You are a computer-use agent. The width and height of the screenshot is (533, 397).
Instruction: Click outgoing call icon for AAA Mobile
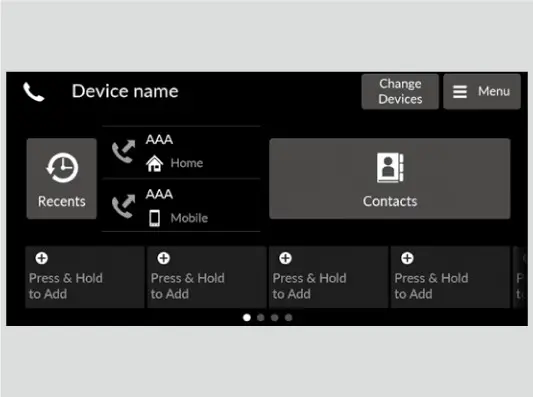[x=123, y=206]
